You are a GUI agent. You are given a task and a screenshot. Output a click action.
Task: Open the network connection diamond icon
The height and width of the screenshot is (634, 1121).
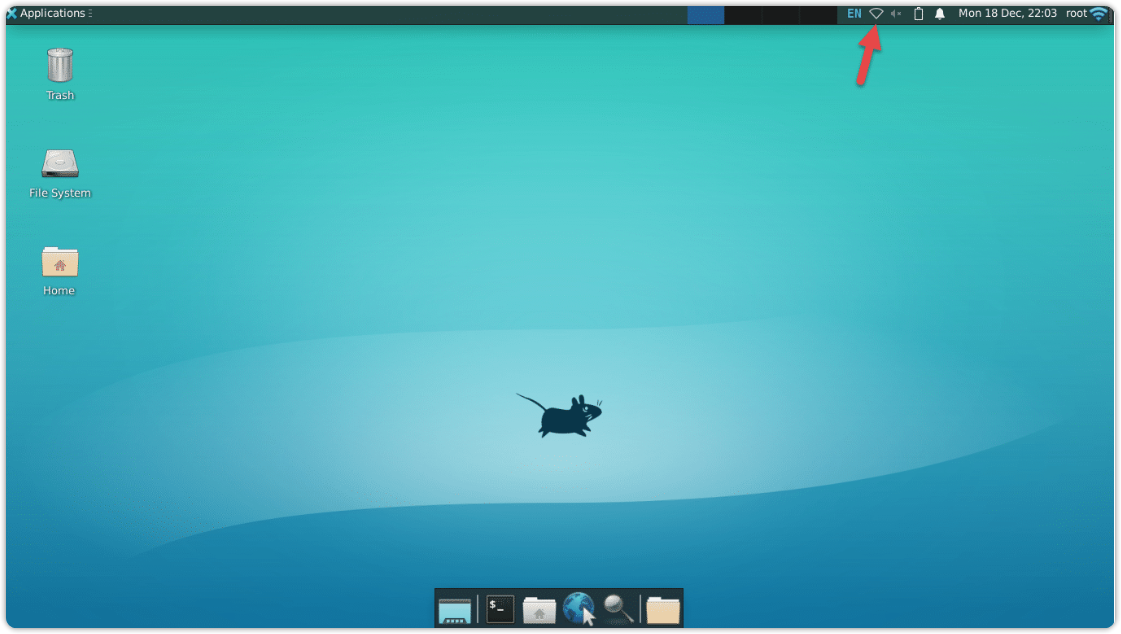pyautogui.click(x=876, y=14)
